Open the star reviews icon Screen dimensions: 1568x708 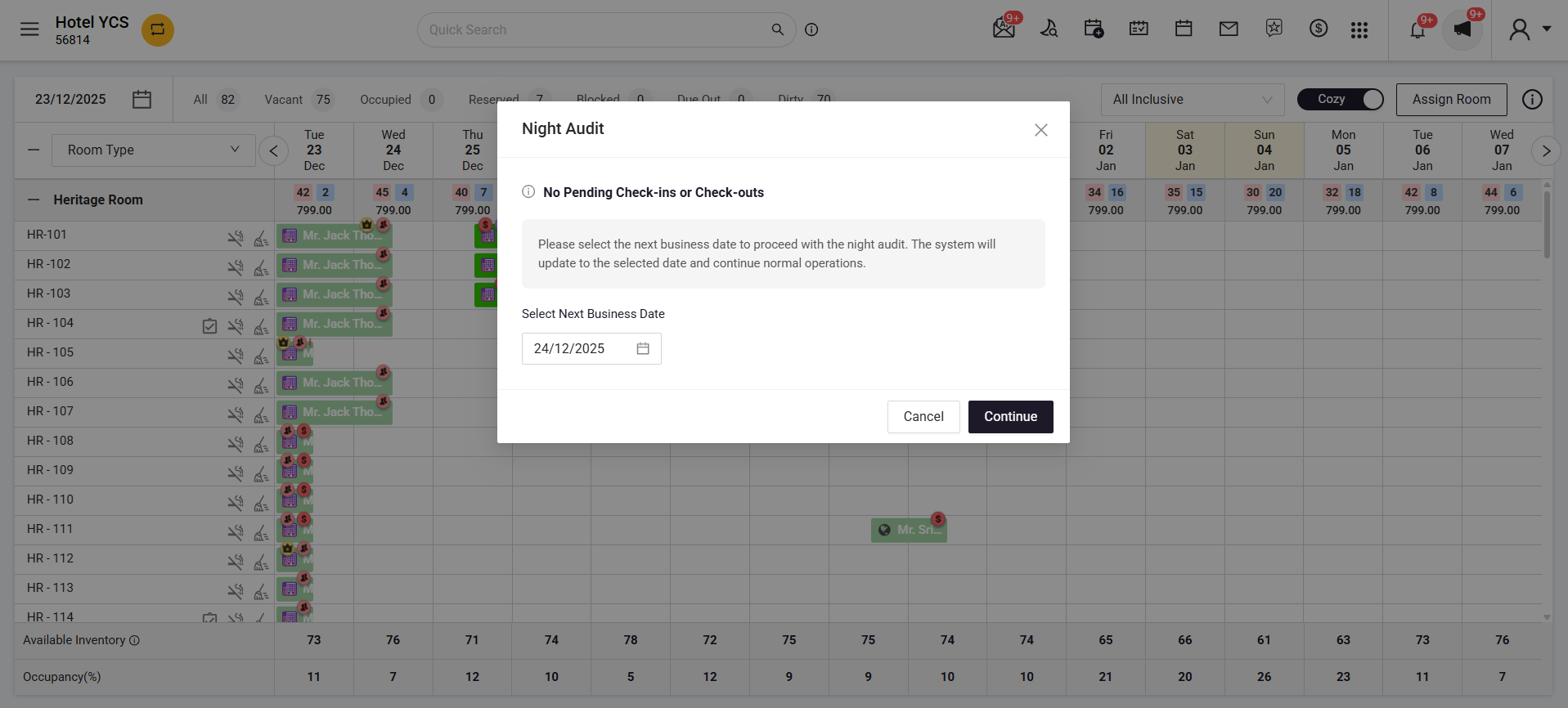1274,29
